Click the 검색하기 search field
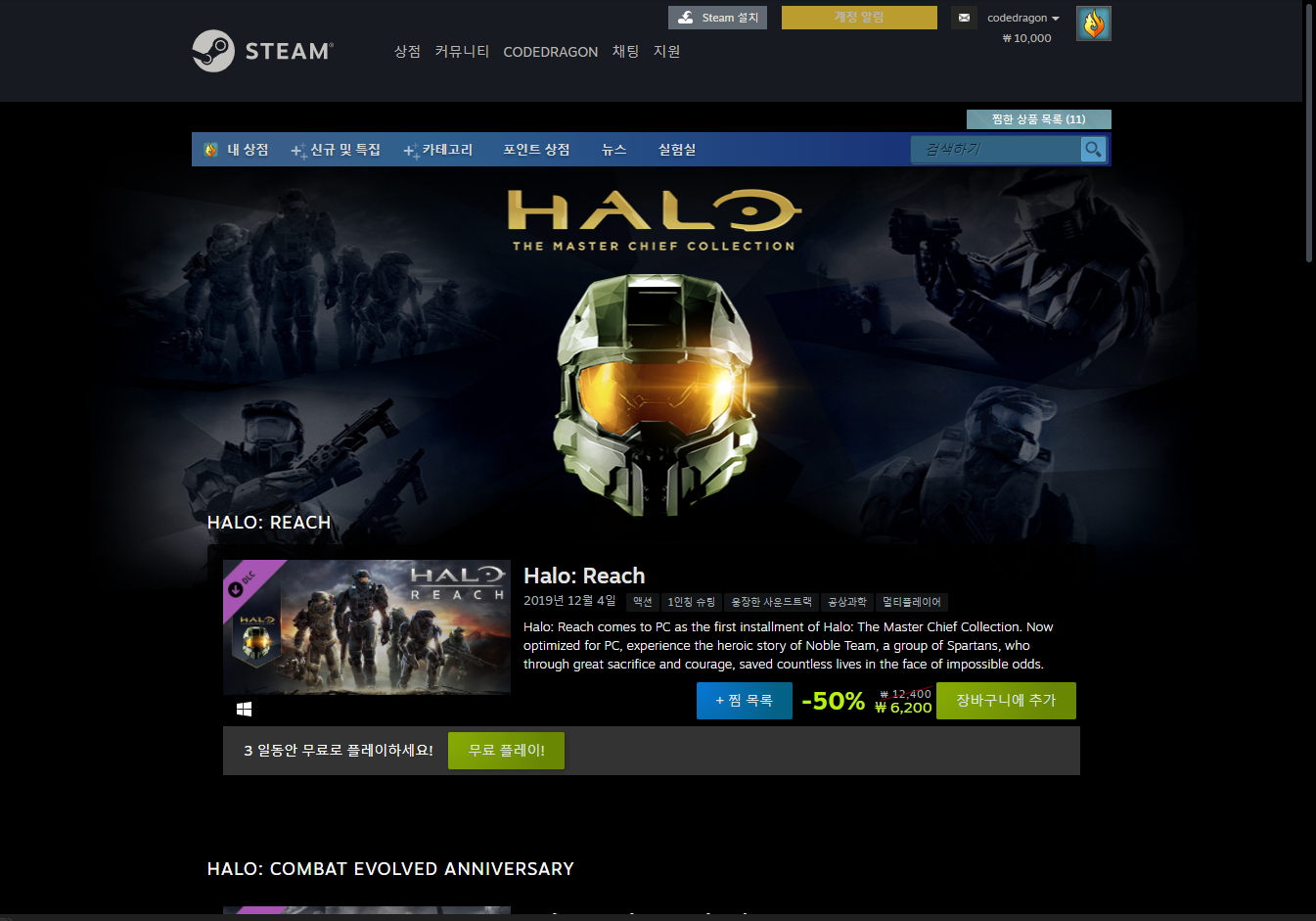The image size is (1316, 921). coord(996,149)
